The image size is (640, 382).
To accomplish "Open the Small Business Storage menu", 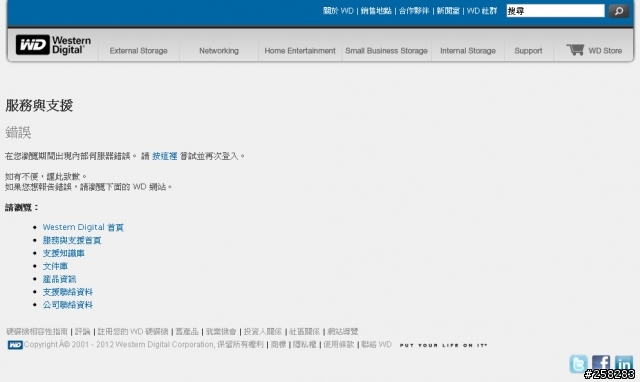I will [386, 51].
